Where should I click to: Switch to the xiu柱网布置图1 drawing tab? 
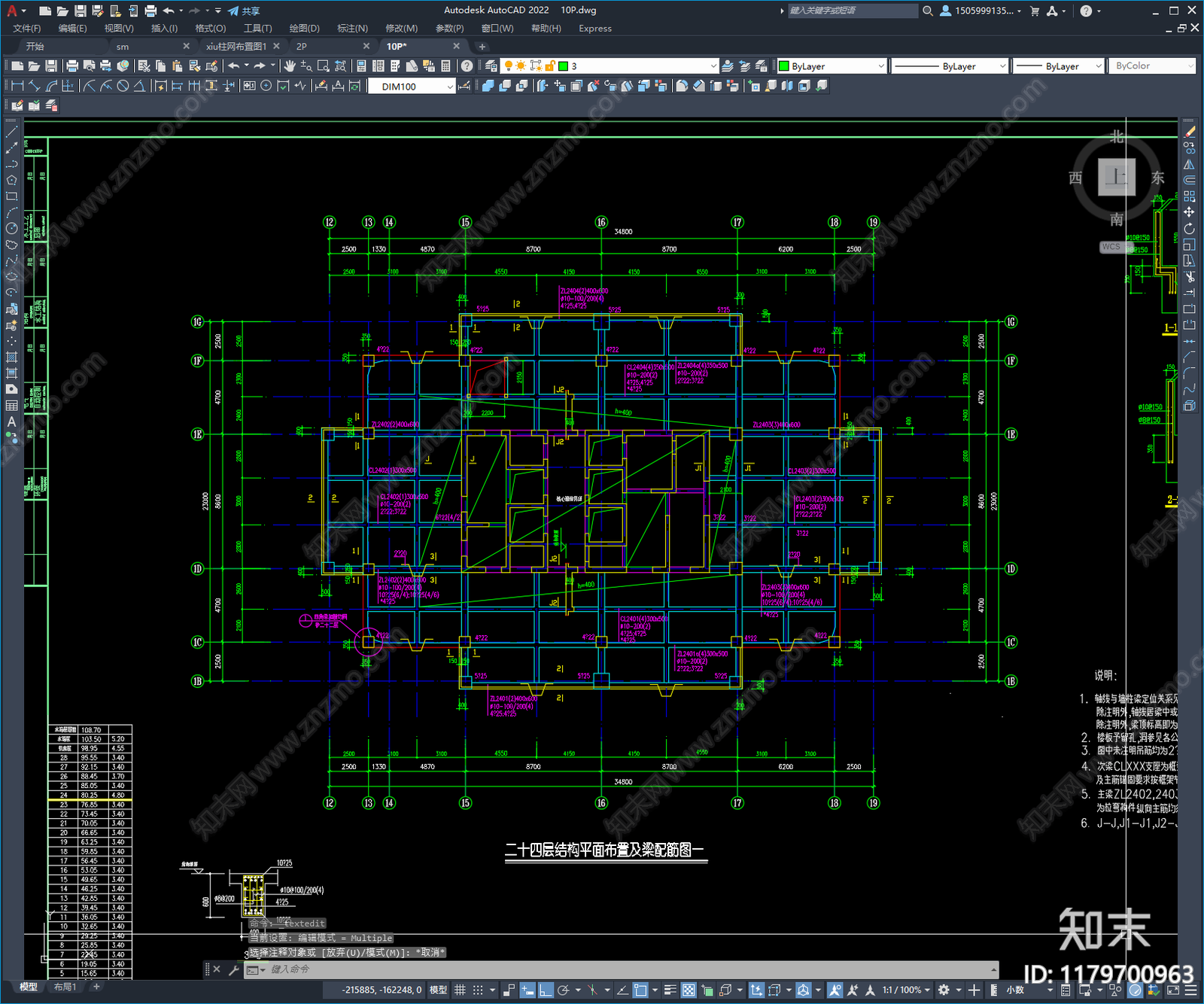[236, 47]
